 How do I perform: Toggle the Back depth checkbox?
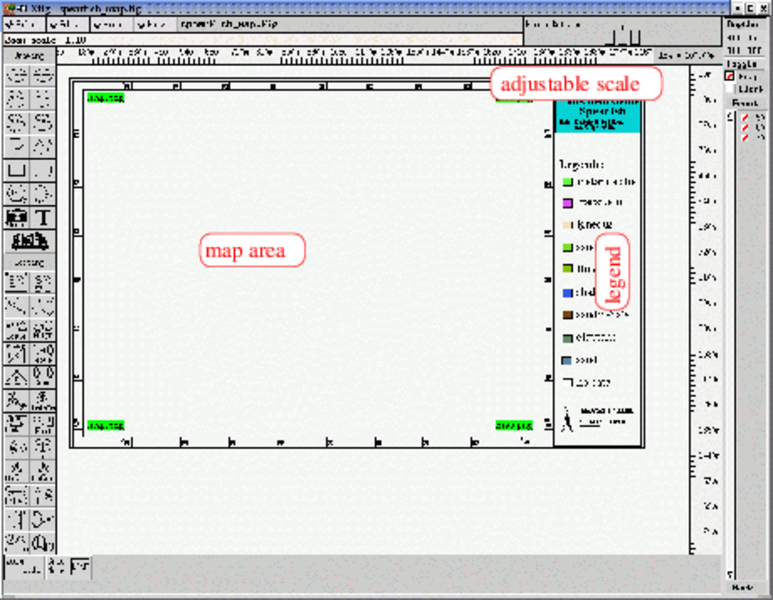(x=731, y=89)
